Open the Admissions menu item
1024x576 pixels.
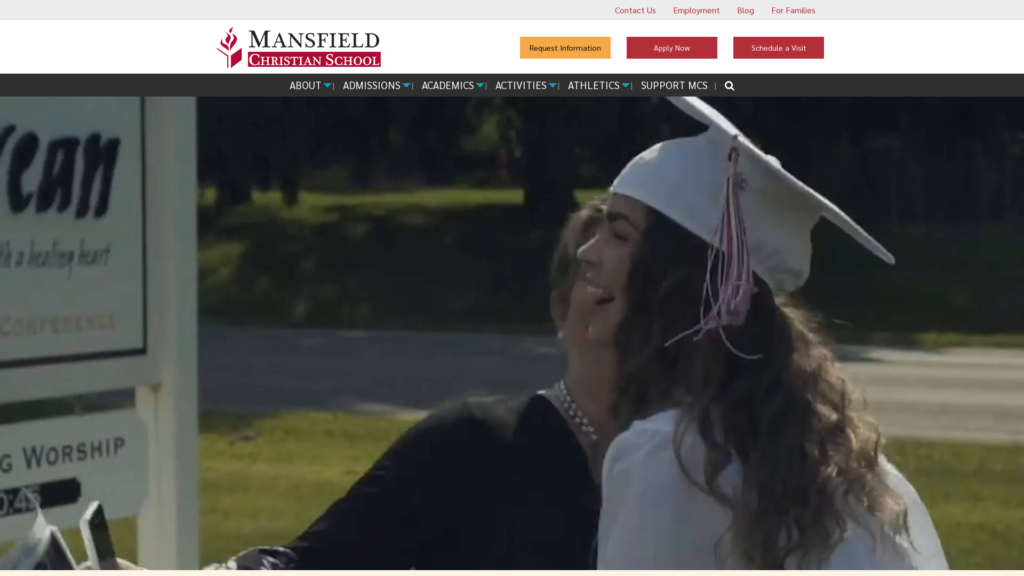tap(372, 86)
